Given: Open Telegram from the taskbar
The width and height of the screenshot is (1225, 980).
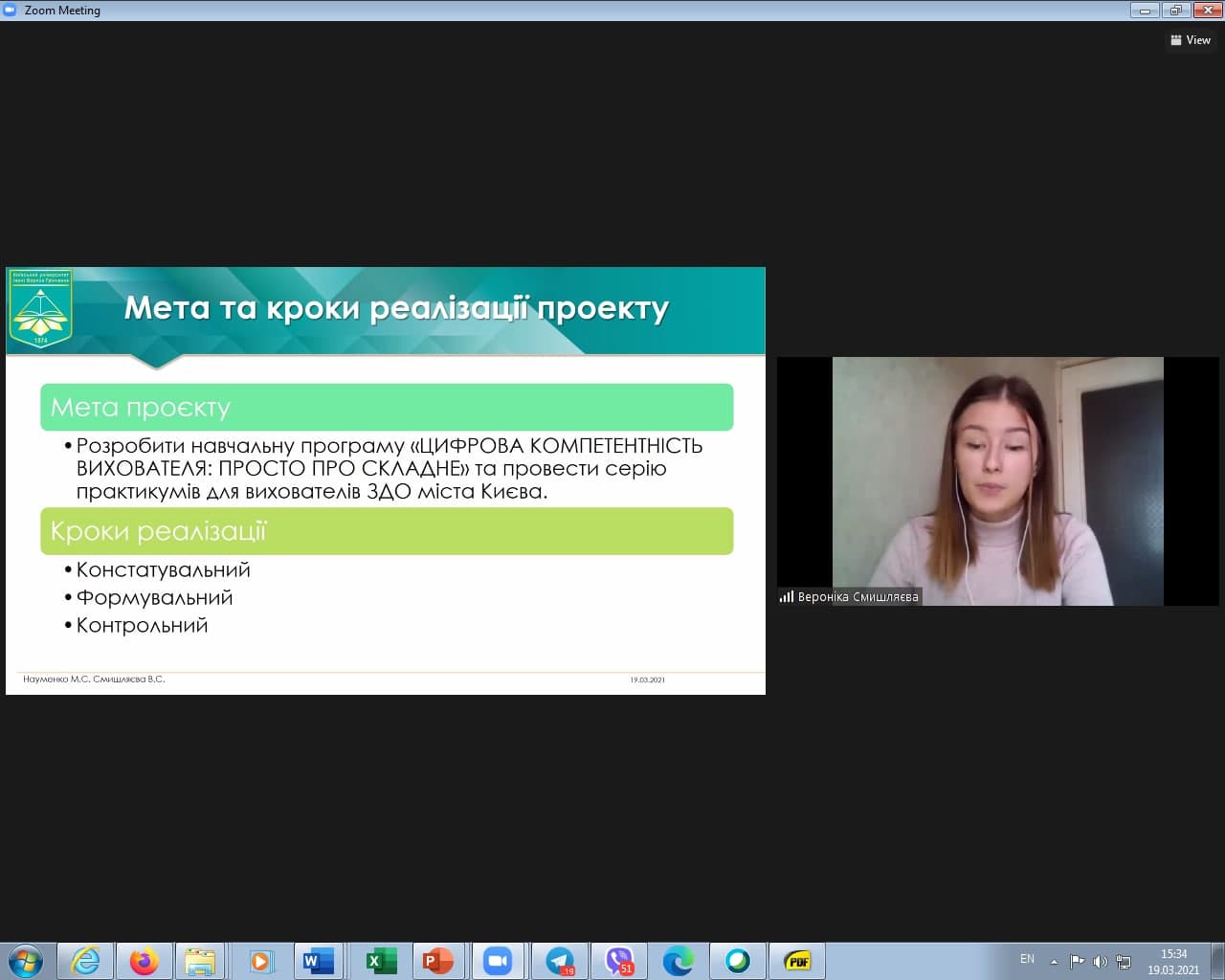Looking at the screenshot, I should click(559, 961).
